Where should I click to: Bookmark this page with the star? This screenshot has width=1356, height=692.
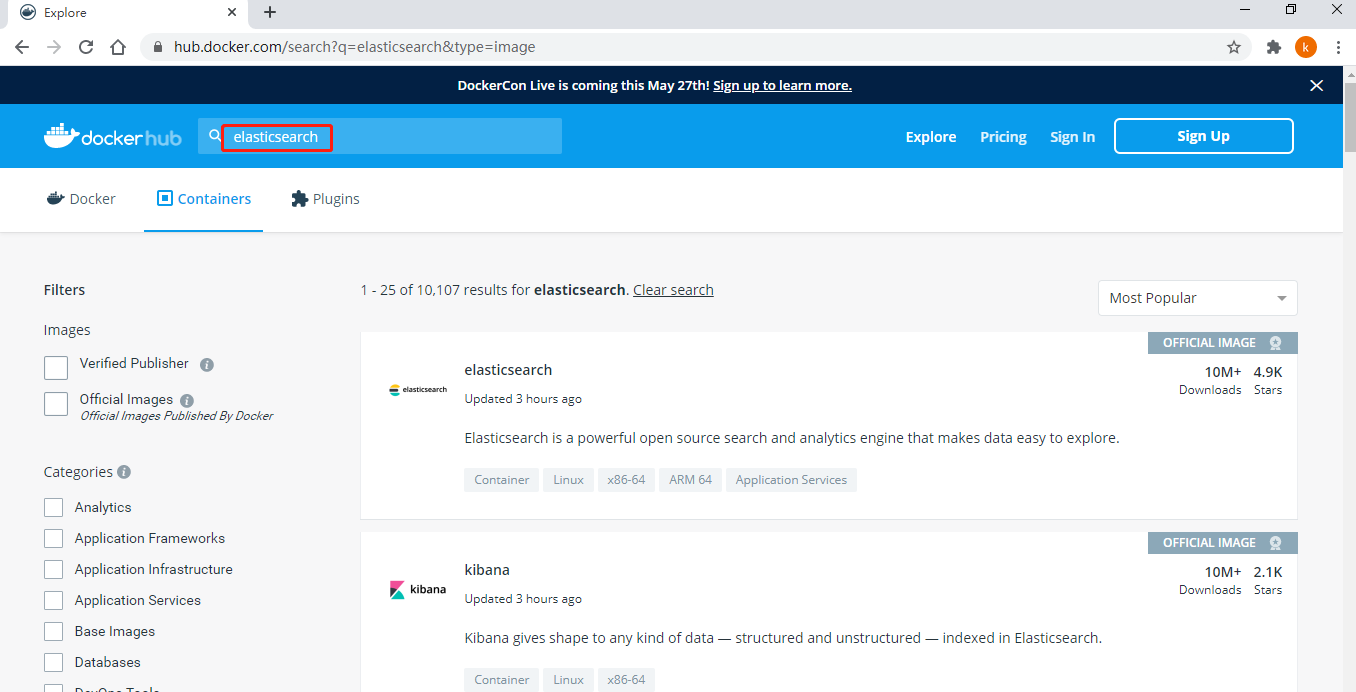pyautogui.click(x=1234, y=47)
